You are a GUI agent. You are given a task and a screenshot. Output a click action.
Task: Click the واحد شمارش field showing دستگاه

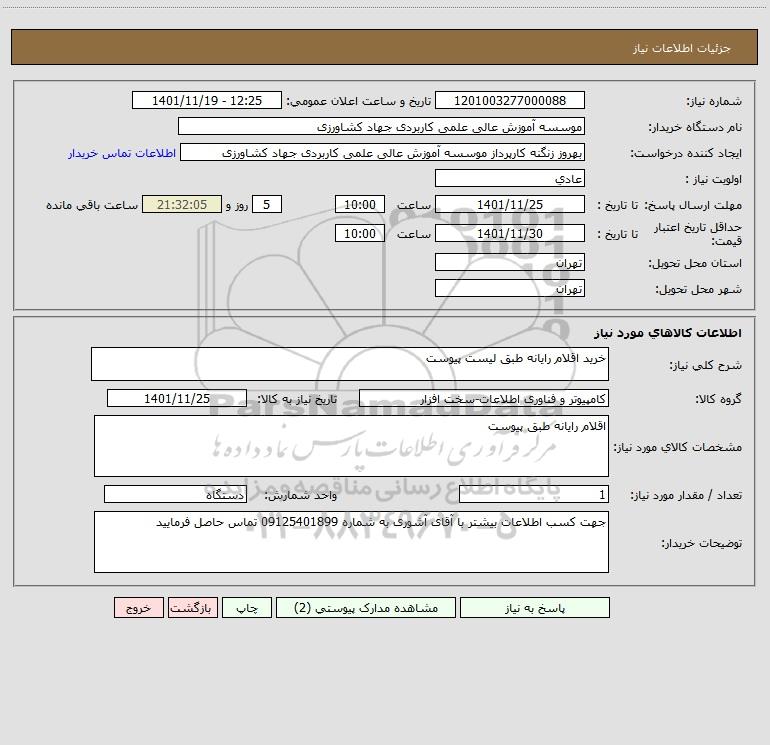[x=175, y=494]
